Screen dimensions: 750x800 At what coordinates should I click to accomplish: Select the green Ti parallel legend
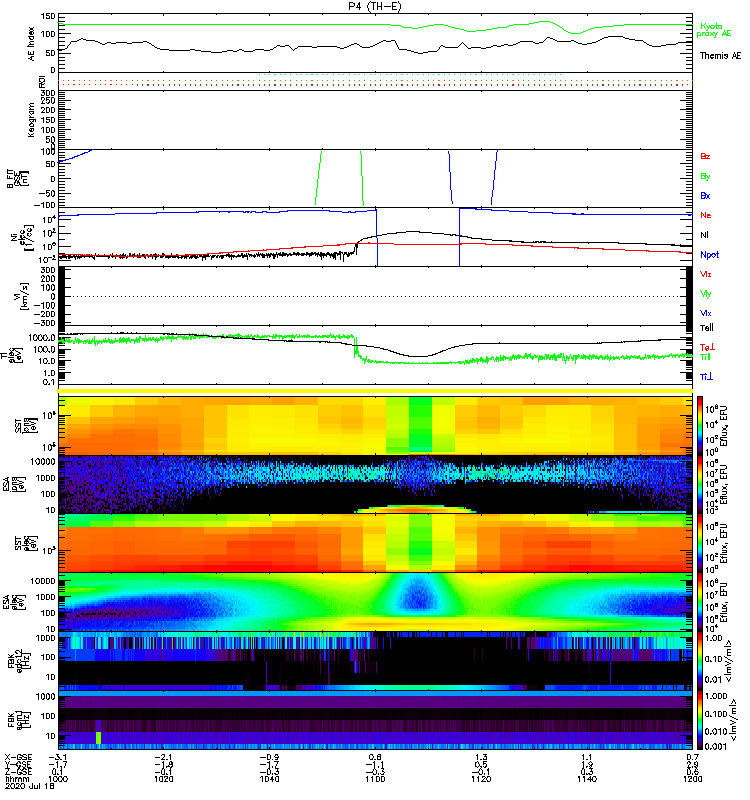[x=705, y=357]
